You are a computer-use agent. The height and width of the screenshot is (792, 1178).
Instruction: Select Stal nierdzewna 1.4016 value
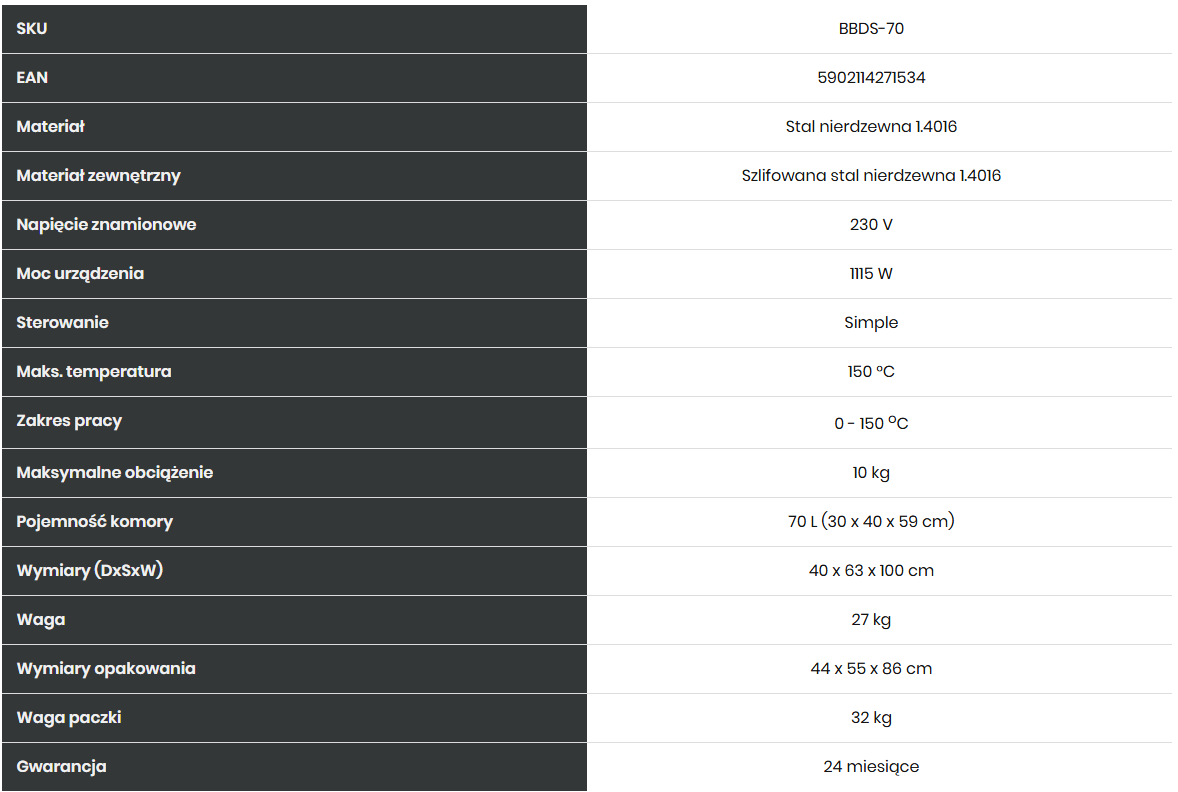(871, 126)
